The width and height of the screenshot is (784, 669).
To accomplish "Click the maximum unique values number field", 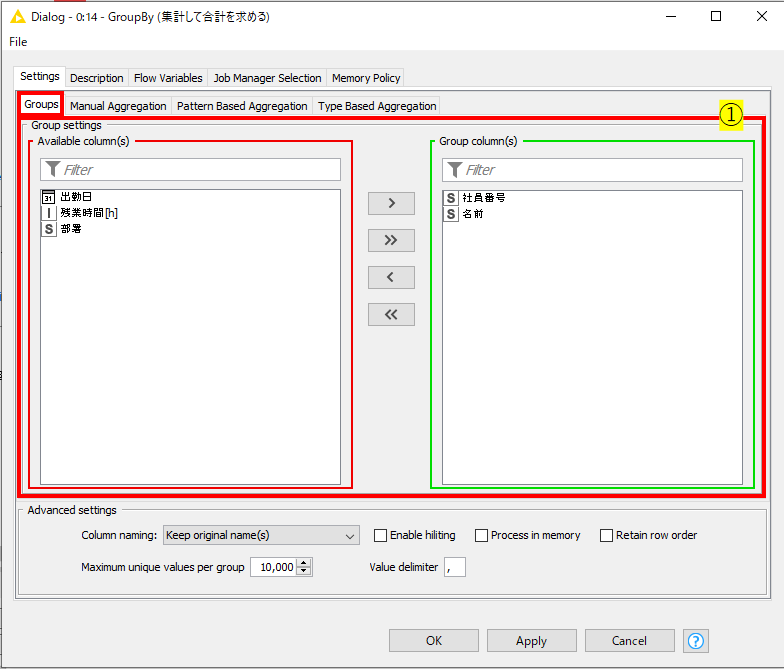I will (274, 567).
